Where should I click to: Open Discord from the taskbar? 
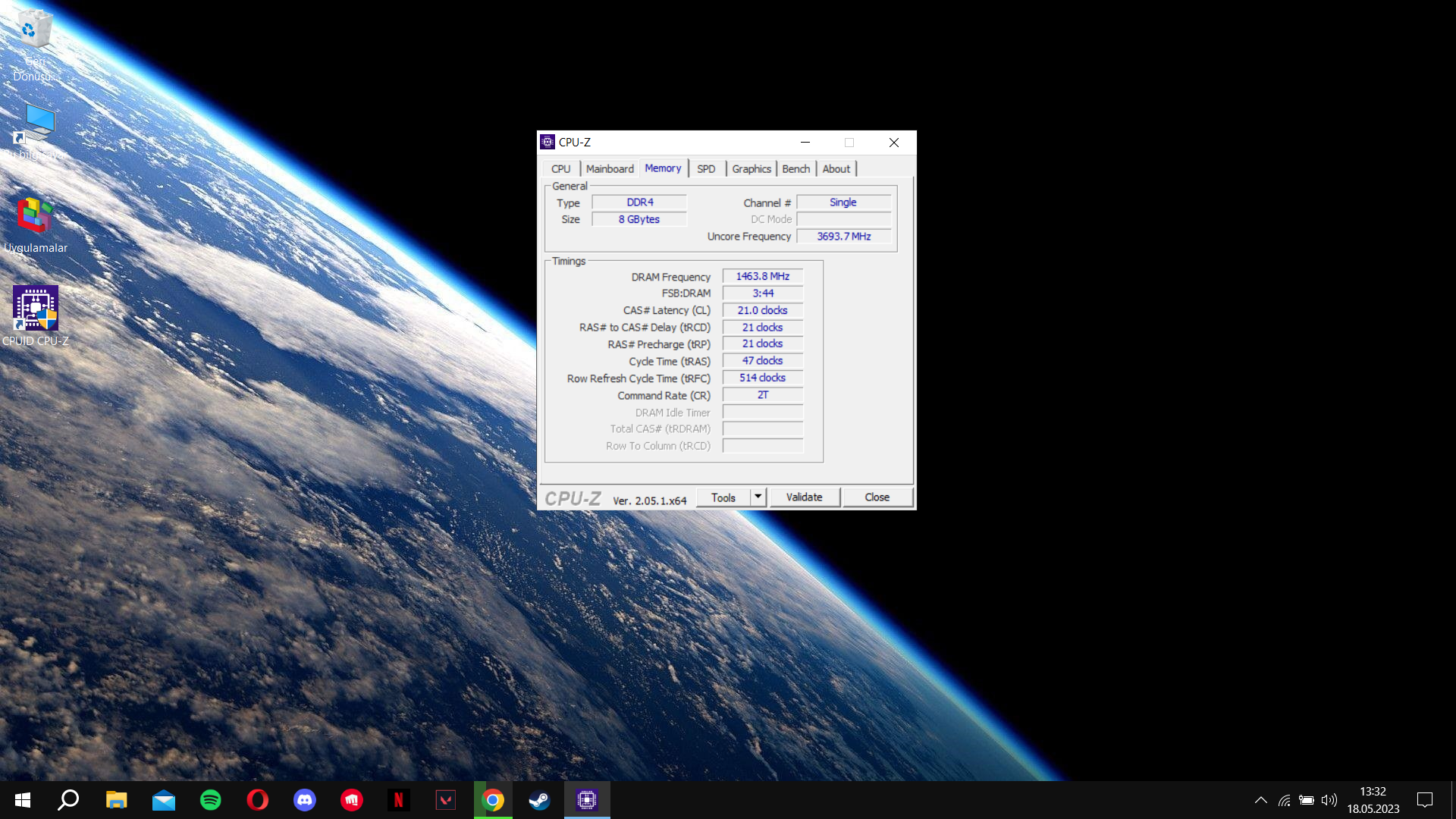pos(305,800)
